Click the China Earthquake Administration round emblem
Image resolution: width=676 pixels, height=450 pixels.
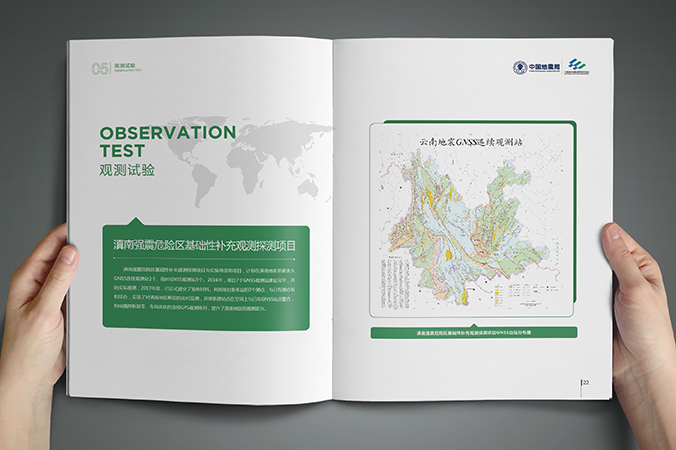(x=519, y=68)
